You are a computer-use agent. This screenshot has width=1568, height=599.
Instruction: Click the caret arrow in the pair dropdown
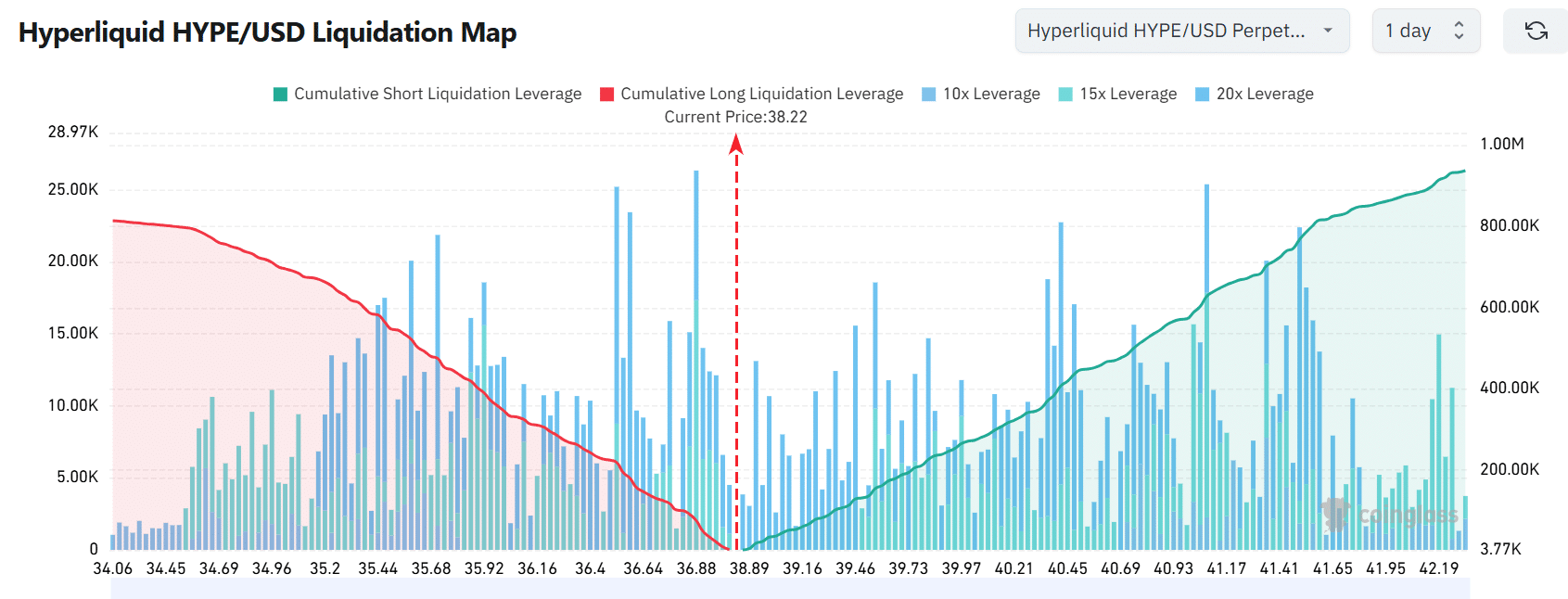click(x=1328, y=31)
